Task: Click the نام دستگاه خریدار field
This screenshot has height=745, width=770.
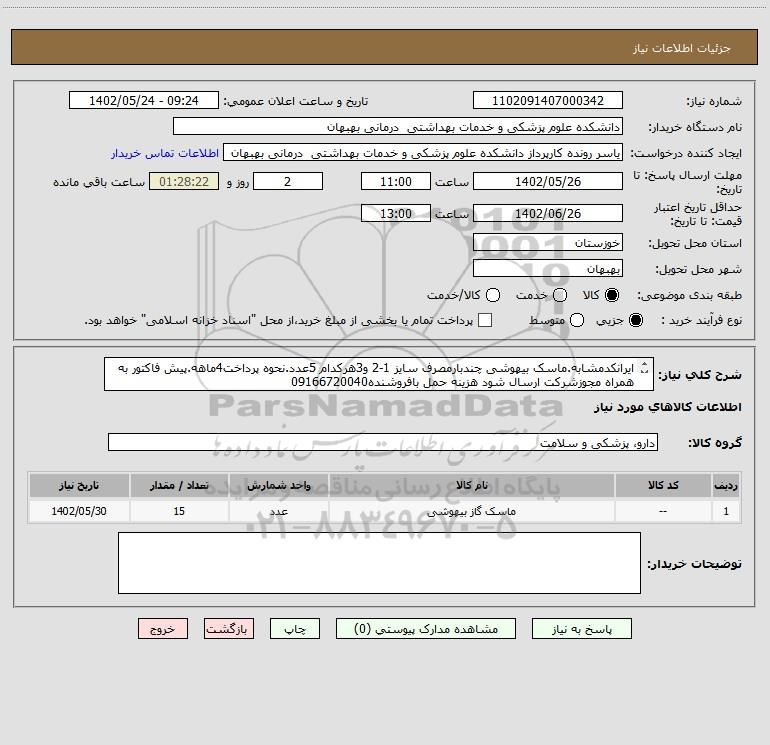Action: click(x=398, y=127)
